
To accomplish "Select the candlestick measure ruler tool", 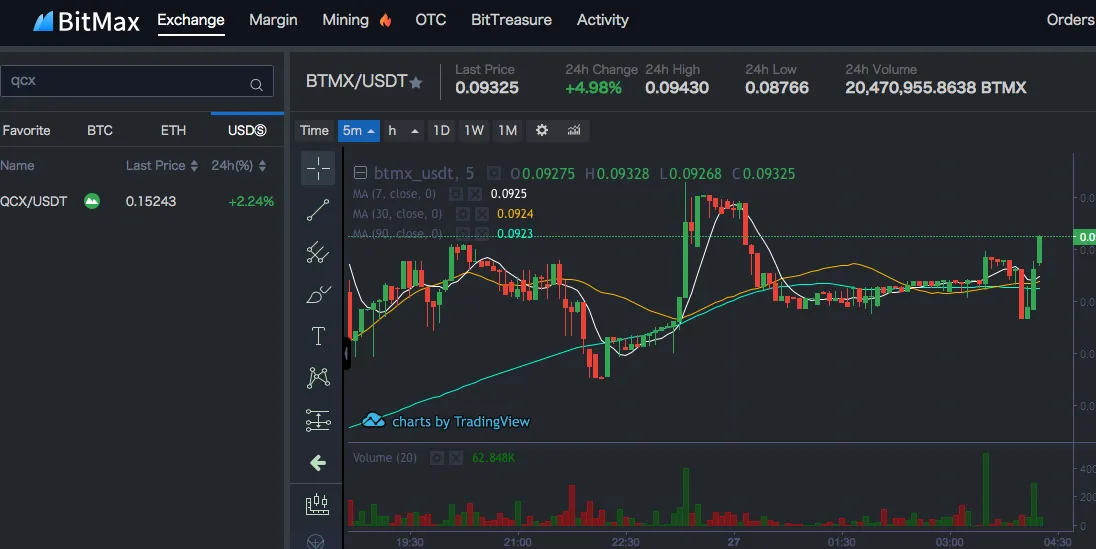I will [317, 504].
